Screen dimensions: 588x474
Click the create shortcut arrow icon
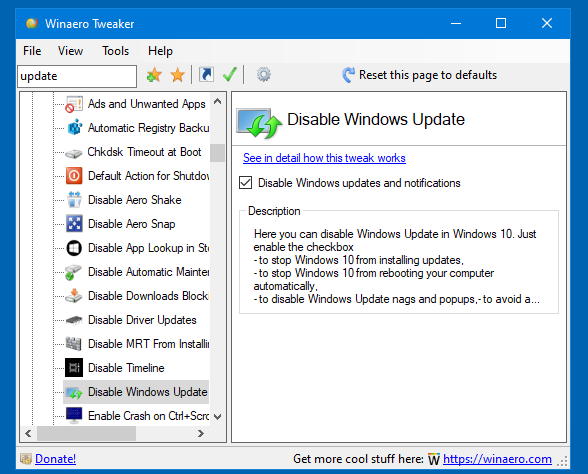point(206,74)
